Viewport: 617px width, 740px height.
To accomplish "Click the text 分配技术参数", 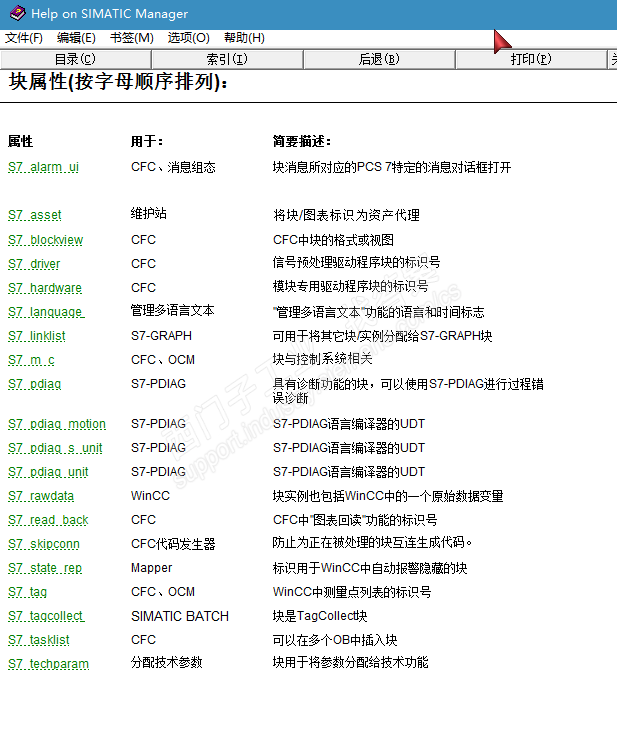I will tap(167, 663).
